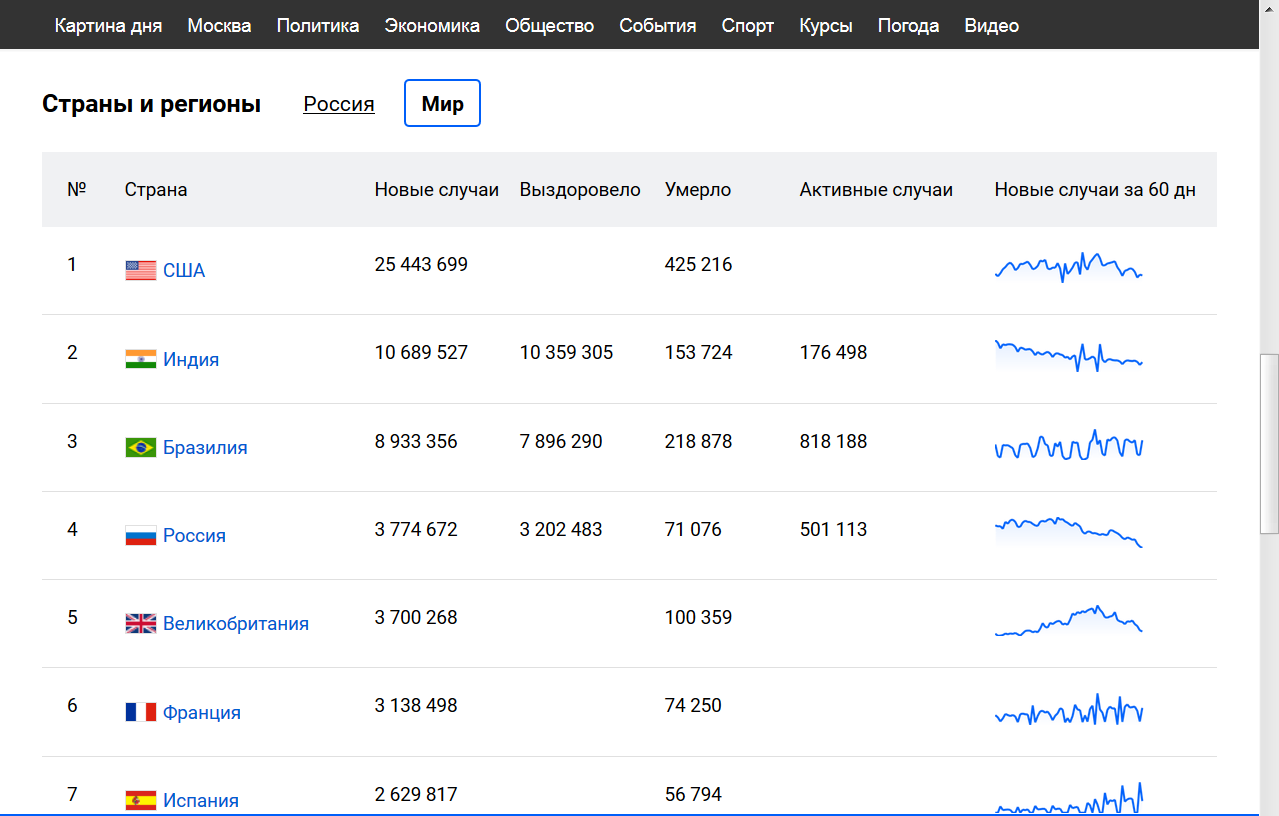Viewport: 1279px width, 816px height.
Task: Go to the Экономика section
Action: pyautogui.click(x=432, y=26)
